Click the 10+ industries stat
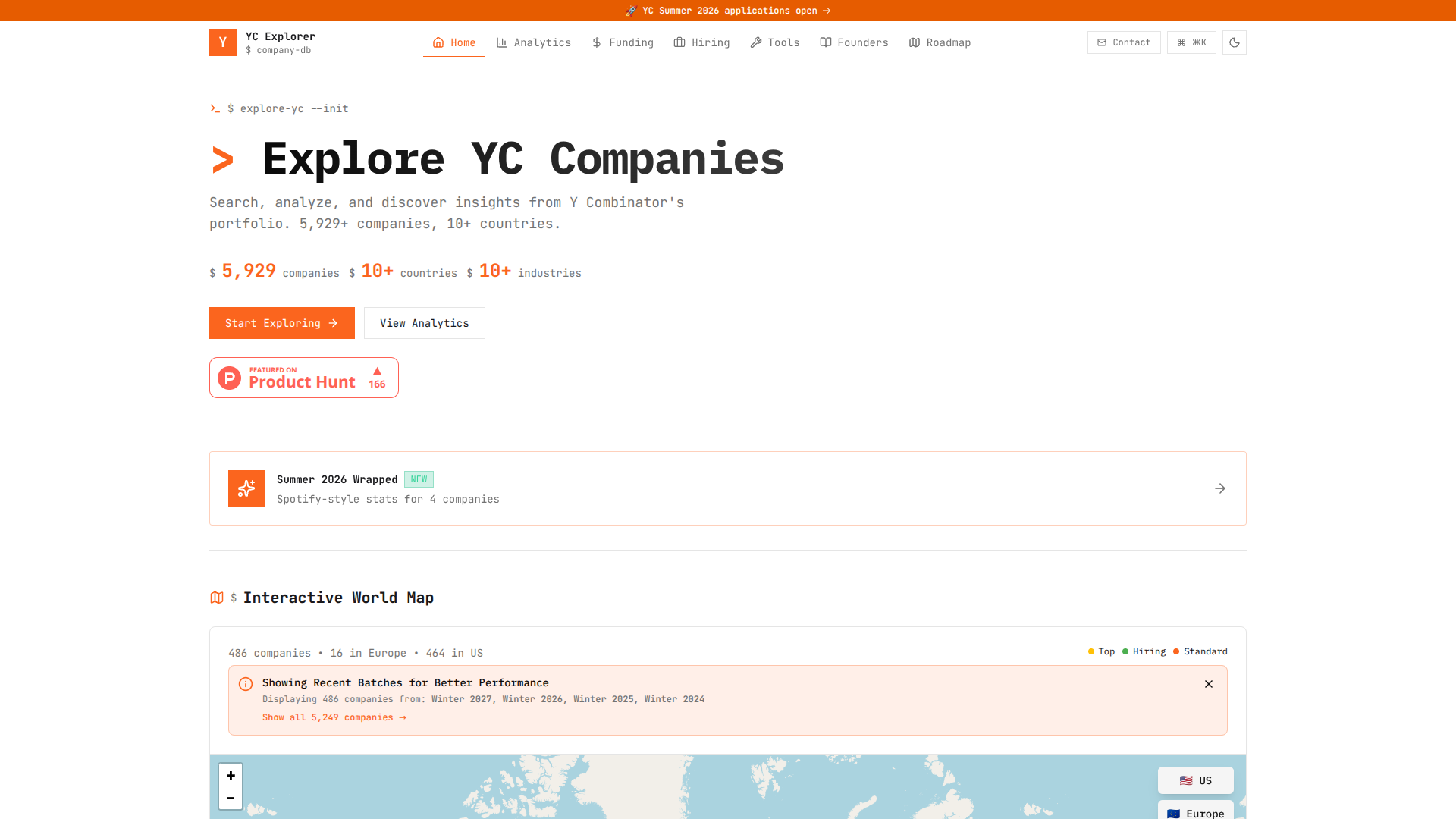 (x=524, y=271)
